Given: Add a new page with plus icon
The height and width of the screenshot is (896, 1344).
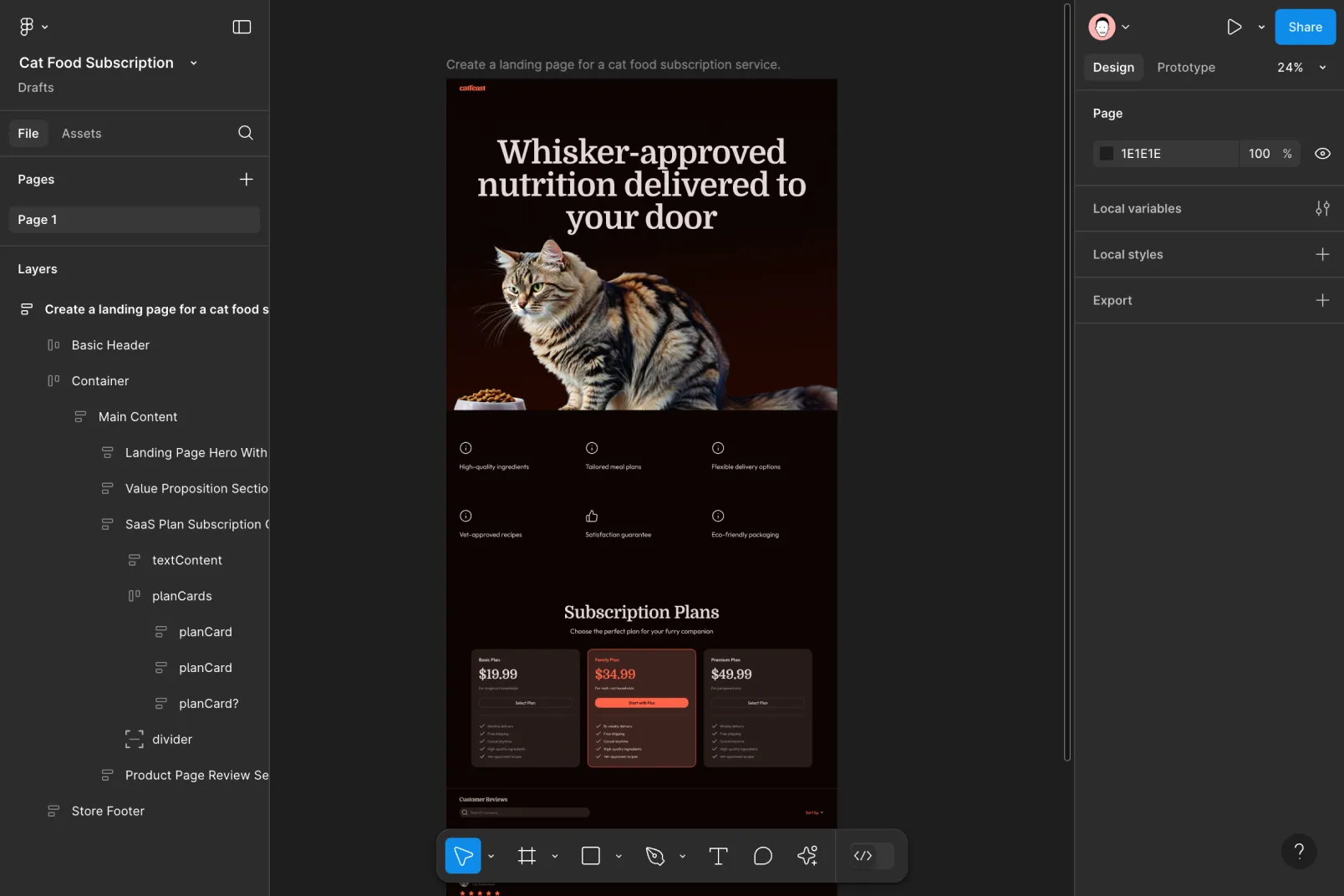Looking at the screenshot, I should (247, 179).
